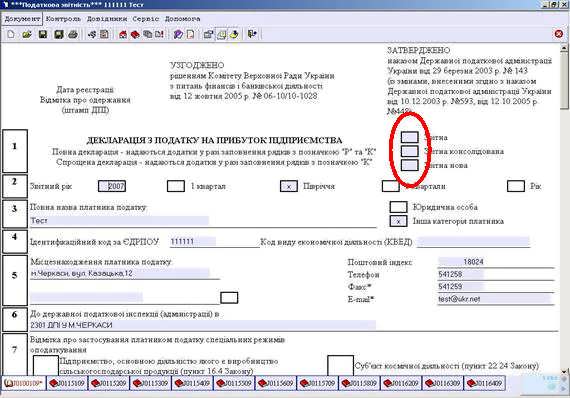This screenshot has height=398, width=570.
Task: Click the Open folder toolbar icon
Action: [27, 35]
